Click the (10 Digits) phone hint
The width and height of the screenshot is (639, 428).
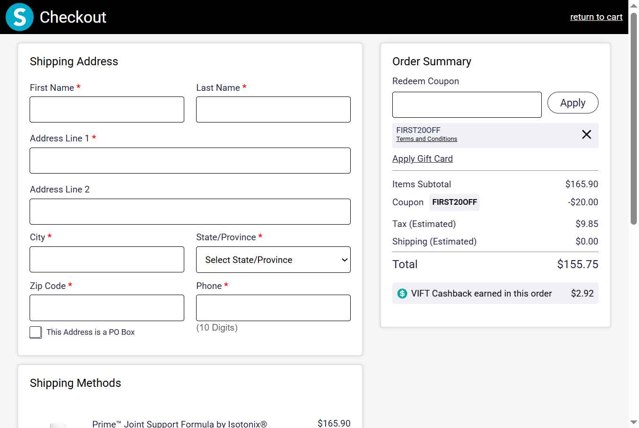[217, 328]
